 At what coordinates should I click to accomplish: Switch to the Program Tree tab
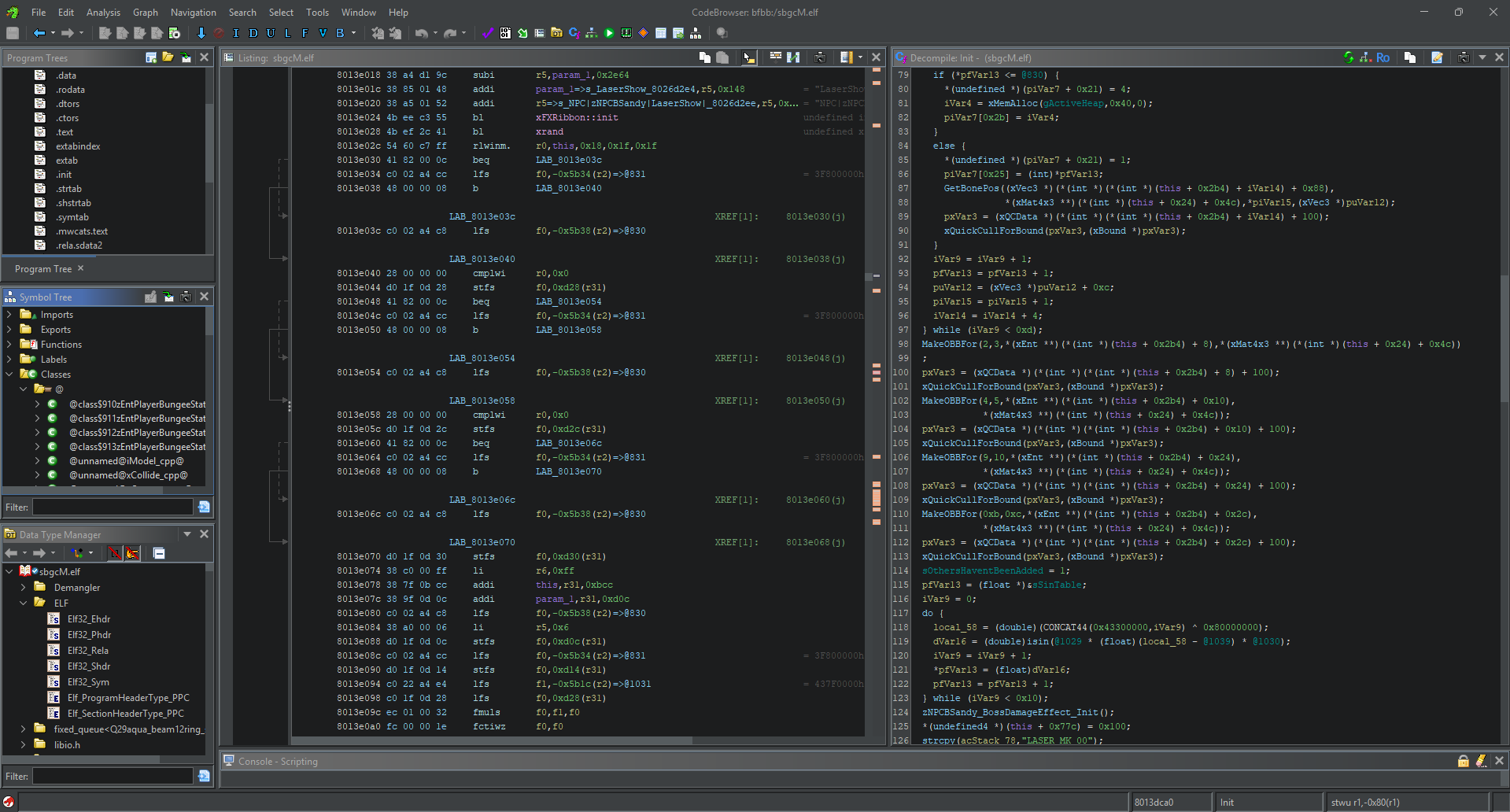pos(43,269)
